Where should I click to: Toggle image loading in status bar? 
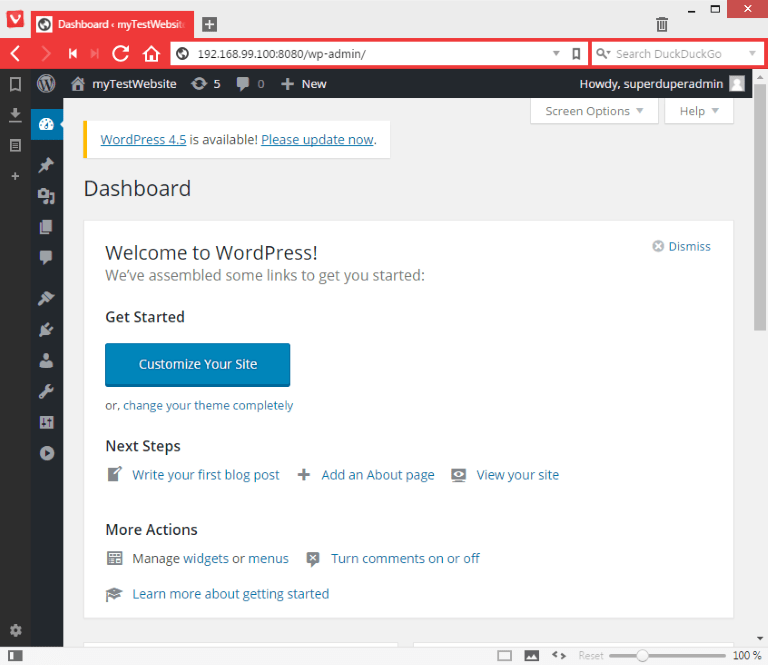[x=532, y=655]
